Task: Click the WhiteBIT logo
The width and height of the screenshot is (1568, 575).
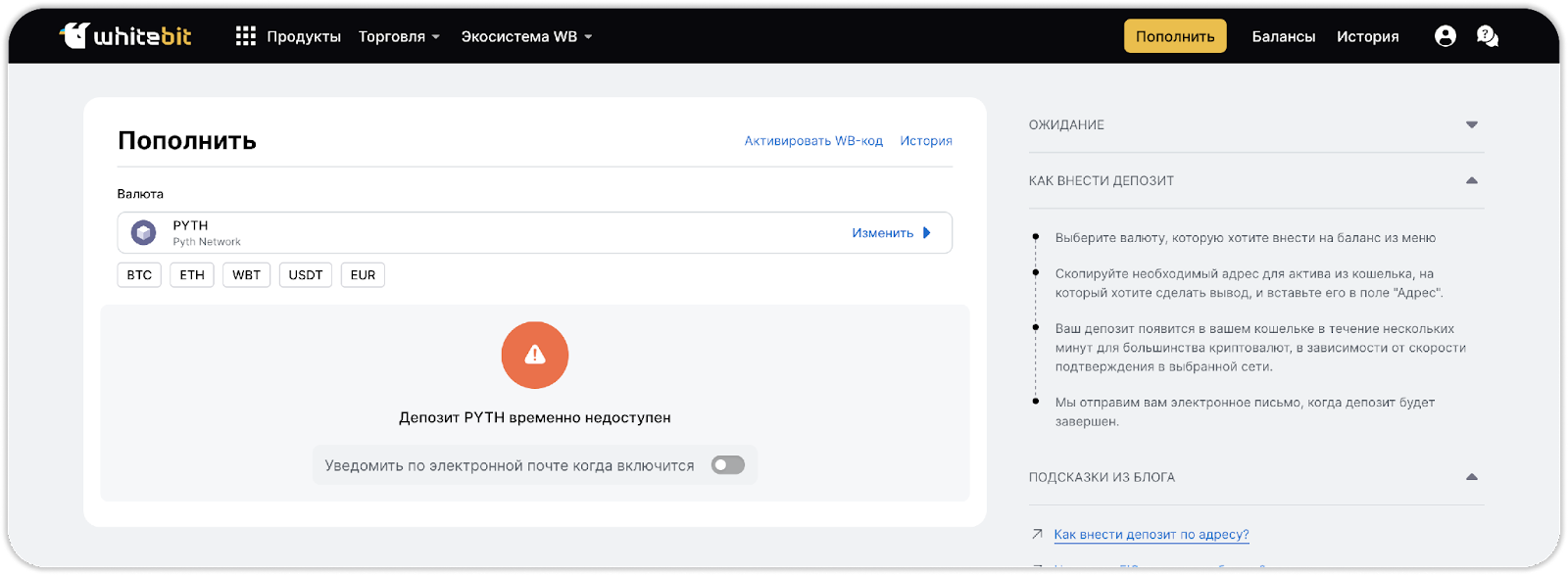Action: pyautogui.click(x=125, y=36)
